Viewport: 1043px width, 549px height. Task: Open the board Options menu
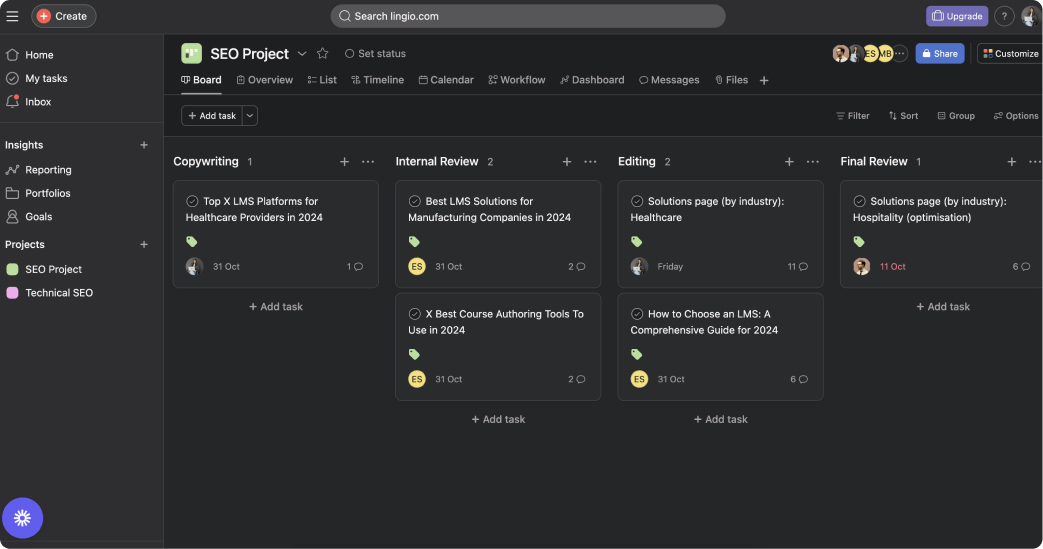pyautogui.click(x=1016, y=116)
